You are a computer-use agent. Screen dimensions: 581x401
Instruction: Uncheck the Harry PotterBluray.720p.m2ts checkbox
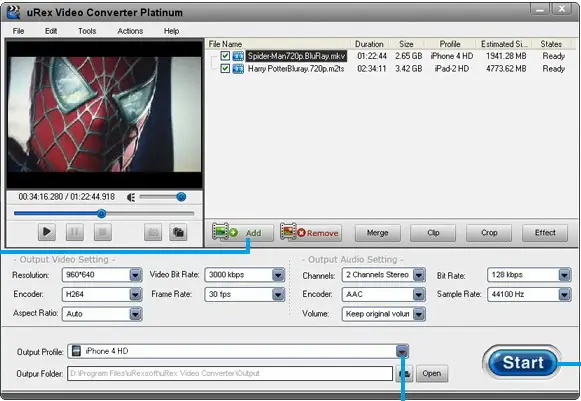pos(225,68)
